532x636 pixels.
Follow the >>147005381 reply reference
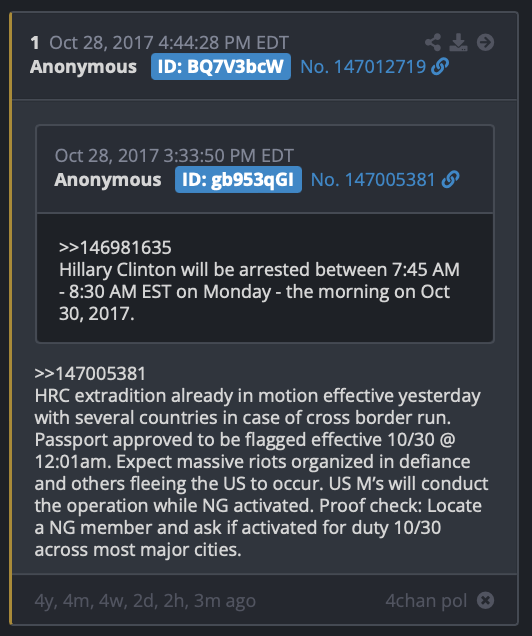tap(90, 374)
